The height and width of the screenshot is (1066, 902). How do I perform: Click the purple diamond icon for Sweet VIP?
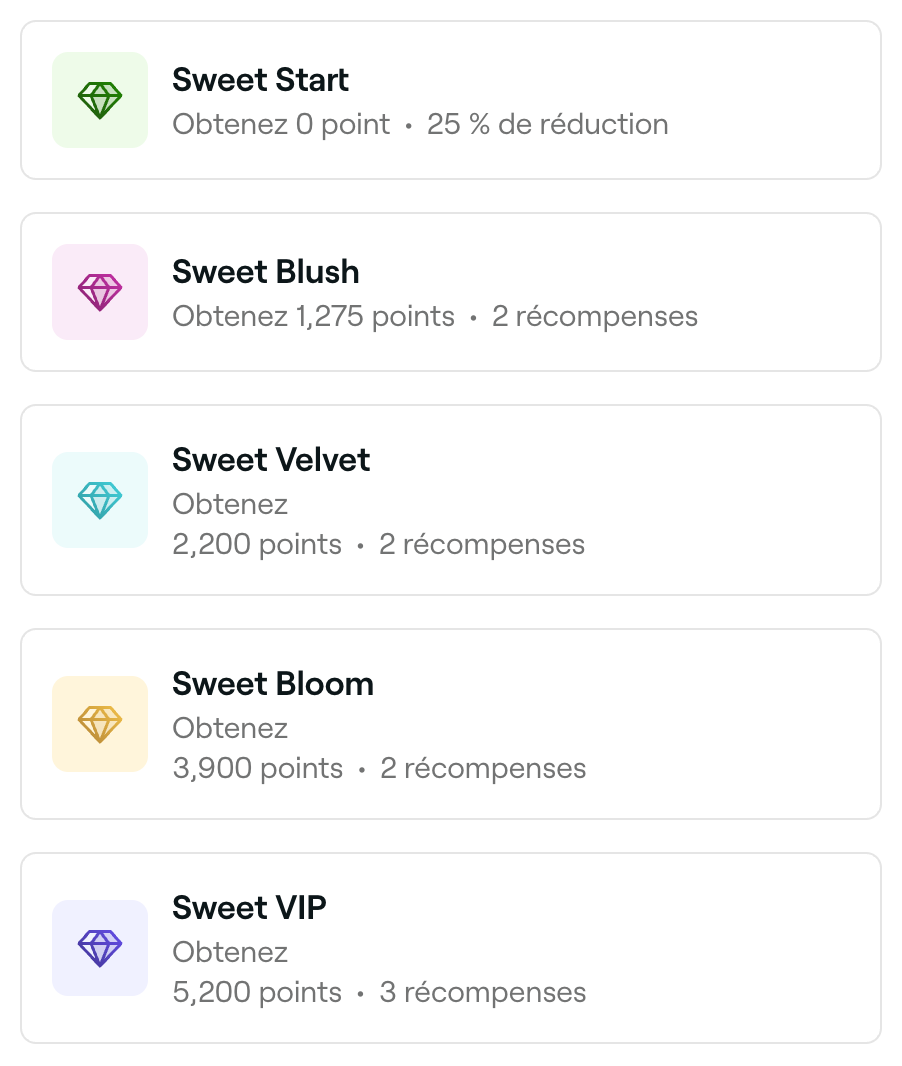click(100, 948)
